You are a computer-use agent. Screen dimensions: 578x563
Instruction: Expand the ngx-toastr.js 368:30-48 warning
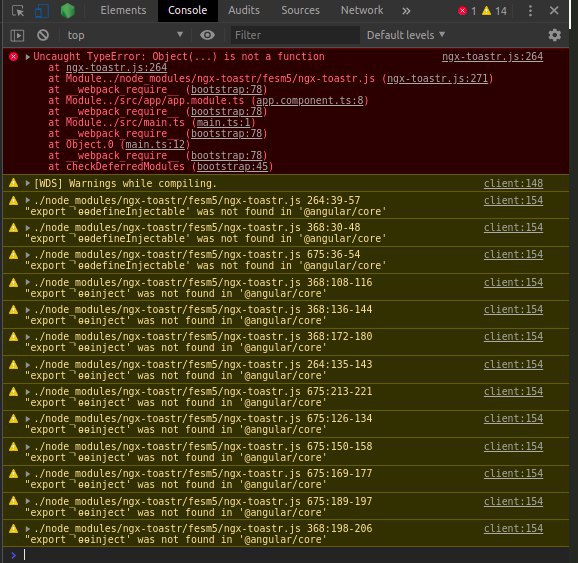tap(28, 227)
